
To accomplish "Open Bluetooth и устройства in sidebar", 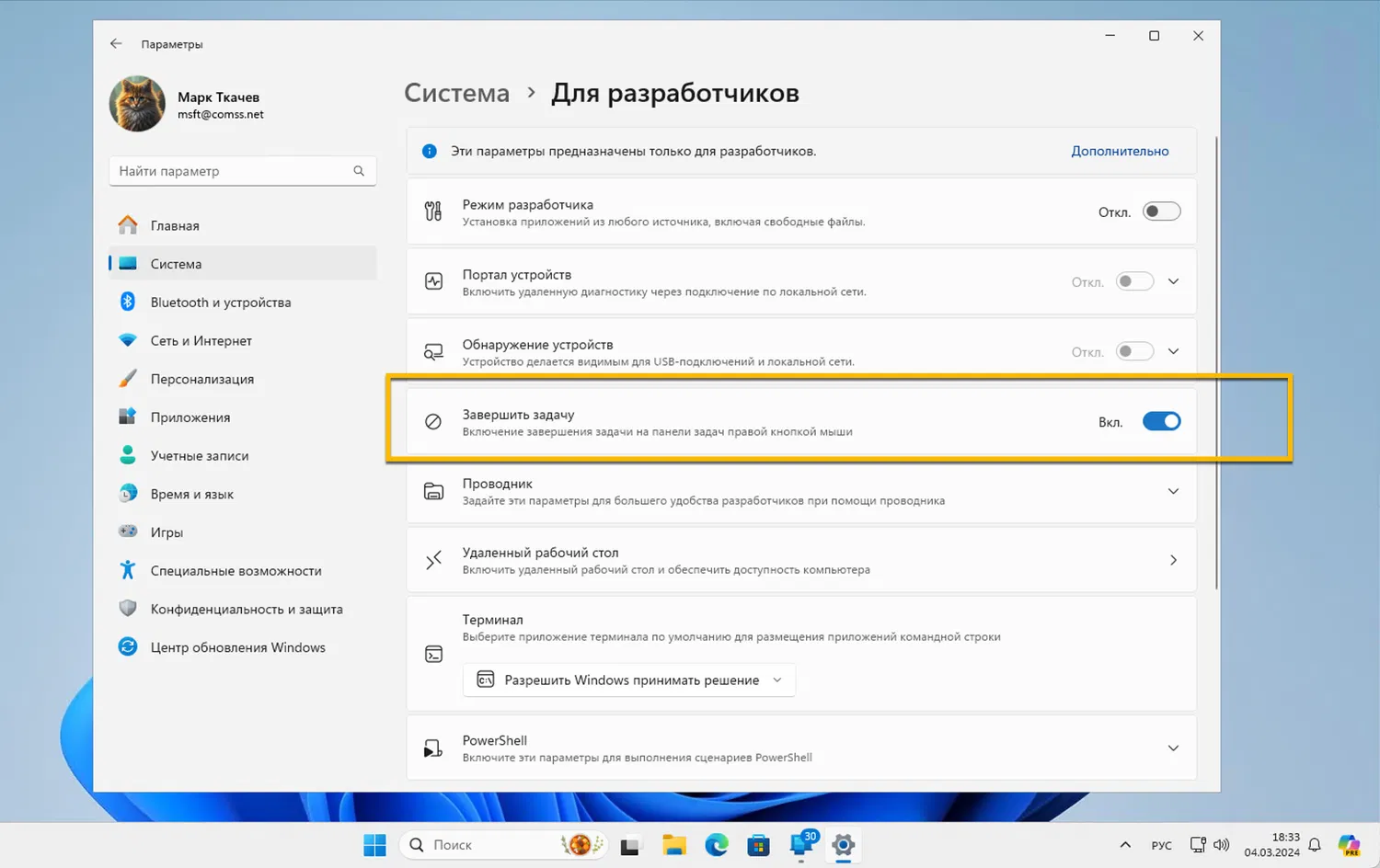I will pos(243,303).
